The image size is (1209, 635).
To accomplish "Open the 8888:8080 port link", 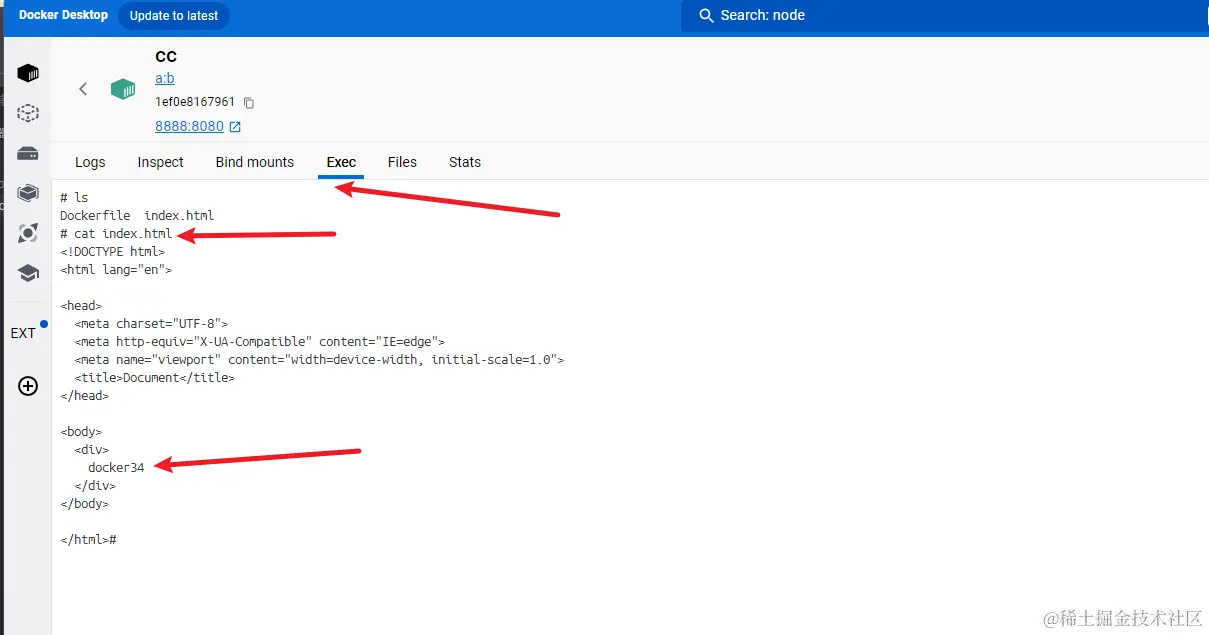I will tap(190, 127).
